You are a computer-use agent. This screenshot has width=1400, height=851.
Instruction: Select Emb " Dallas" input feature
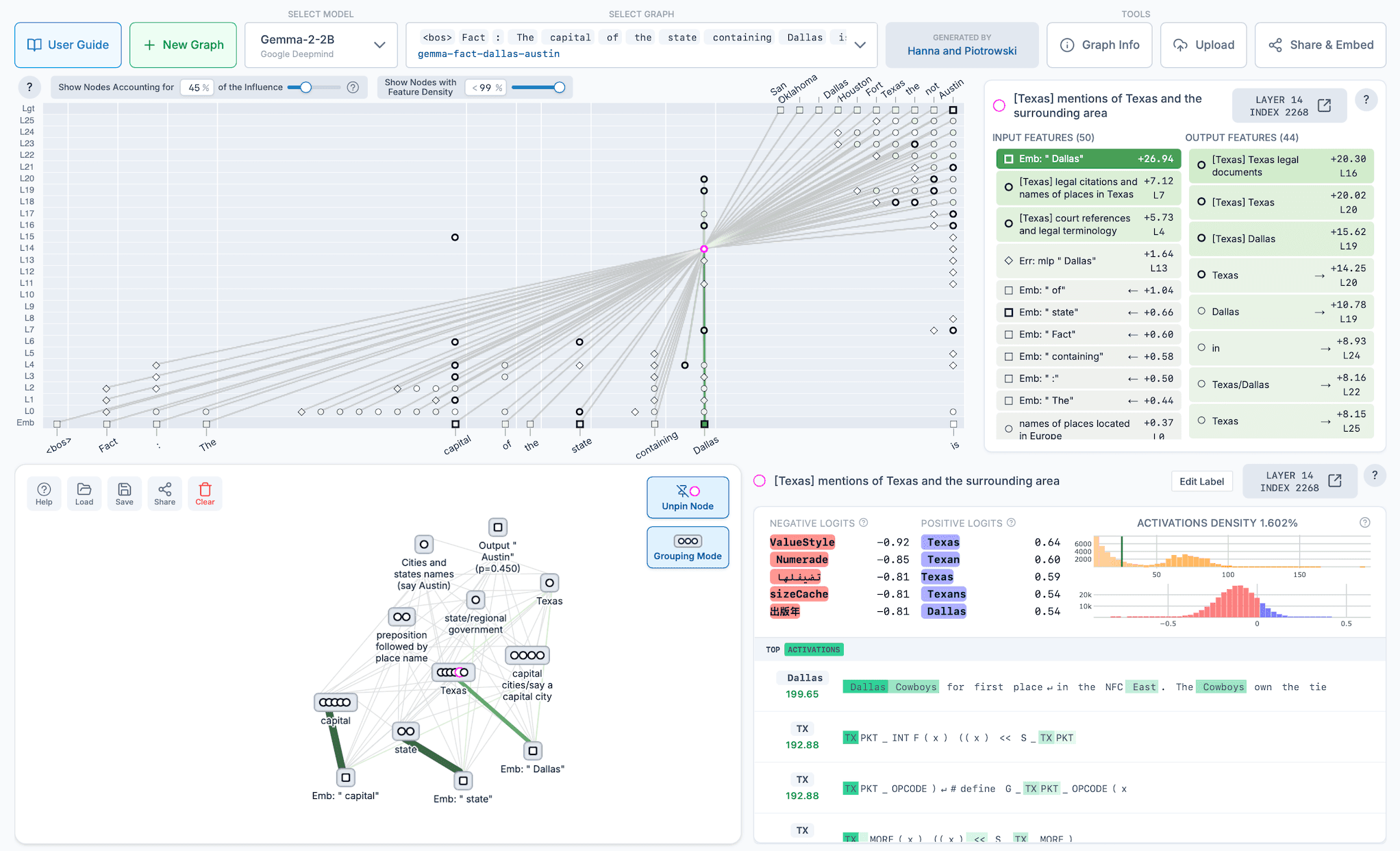coord(1088,159)
